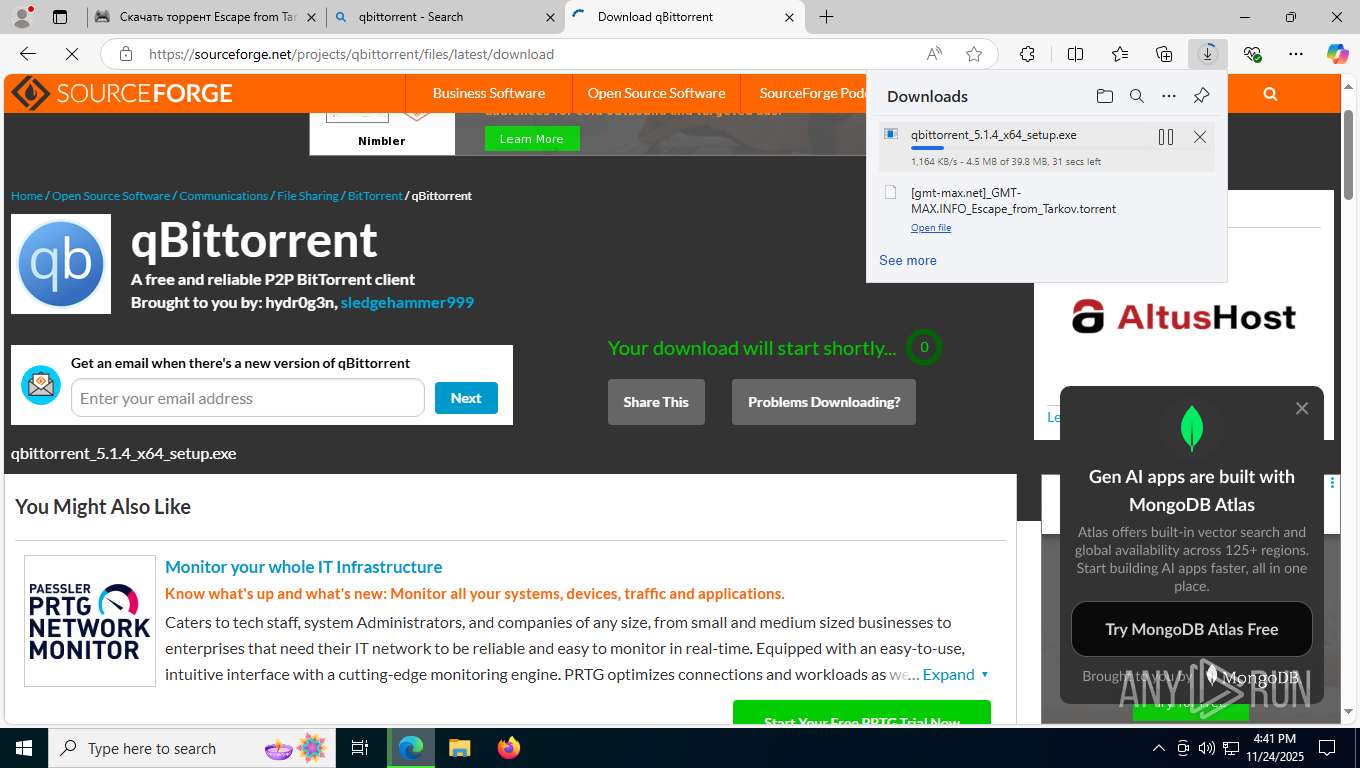The width and height of the screenshot is (1360, 768).
Task: Click the File Sharing breadcrumb link
Action: click(308, 196)
